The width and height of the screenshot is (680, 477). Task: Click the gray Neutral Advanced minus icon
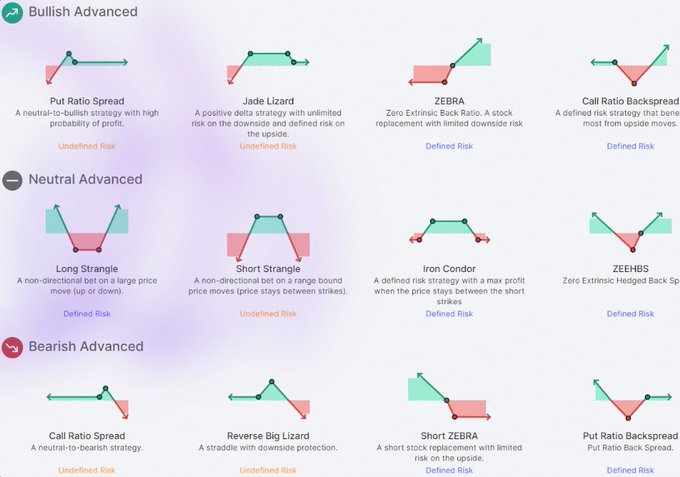pos(12,180)
